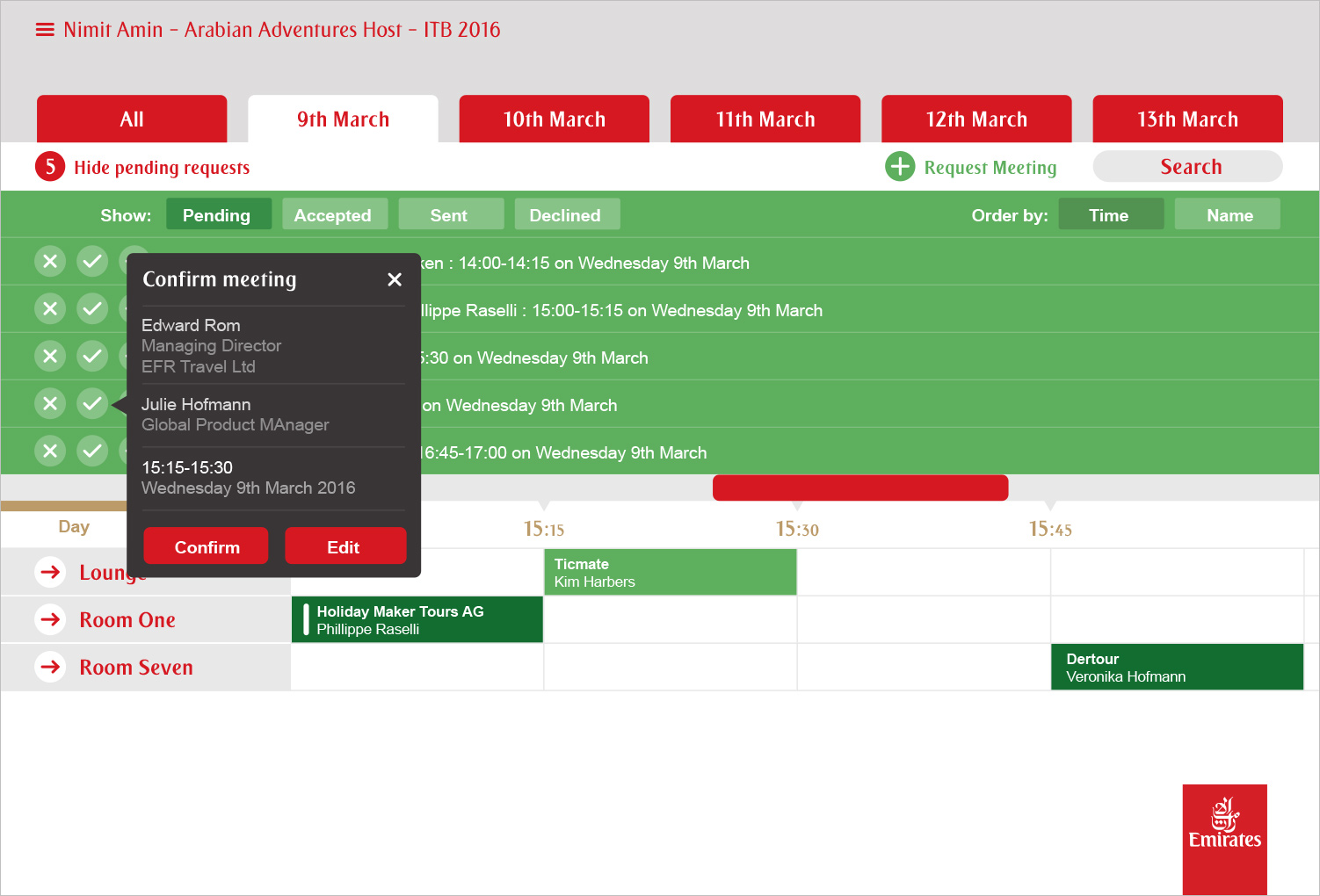Toggle the Declined filter

click(567, 214)
